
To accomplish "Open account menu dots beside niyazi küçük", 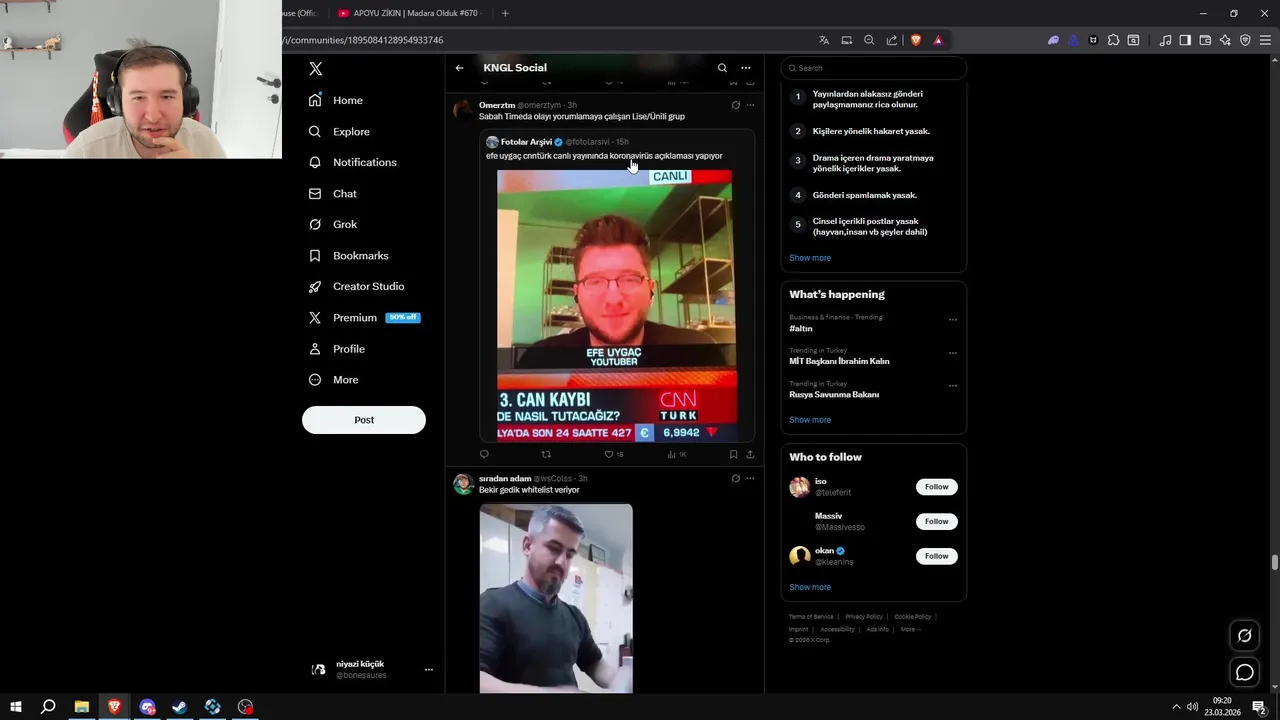I will (429, 670).
